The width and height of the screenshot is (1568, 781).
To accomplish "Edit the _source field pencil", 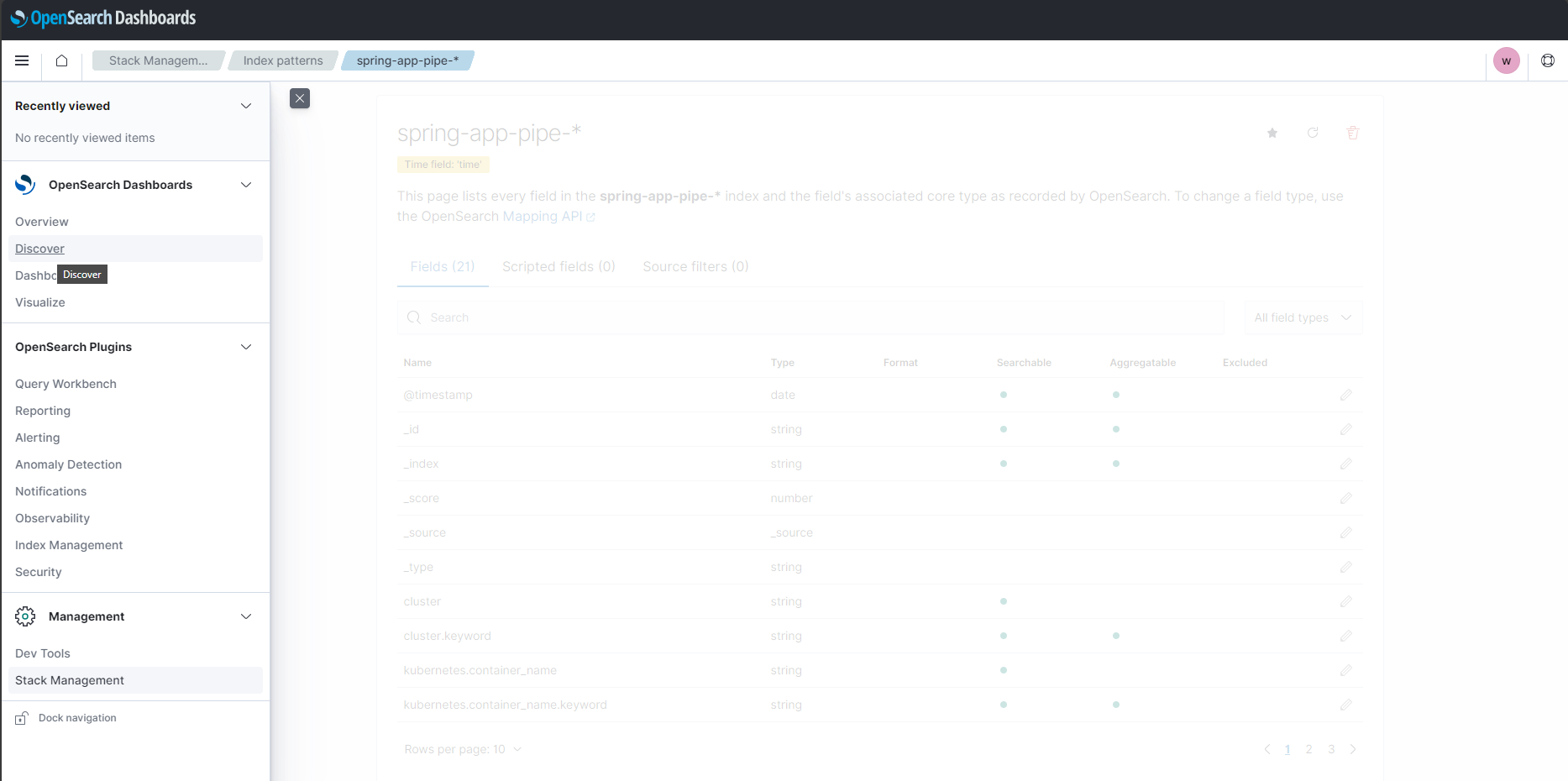I will [1346, 532].
